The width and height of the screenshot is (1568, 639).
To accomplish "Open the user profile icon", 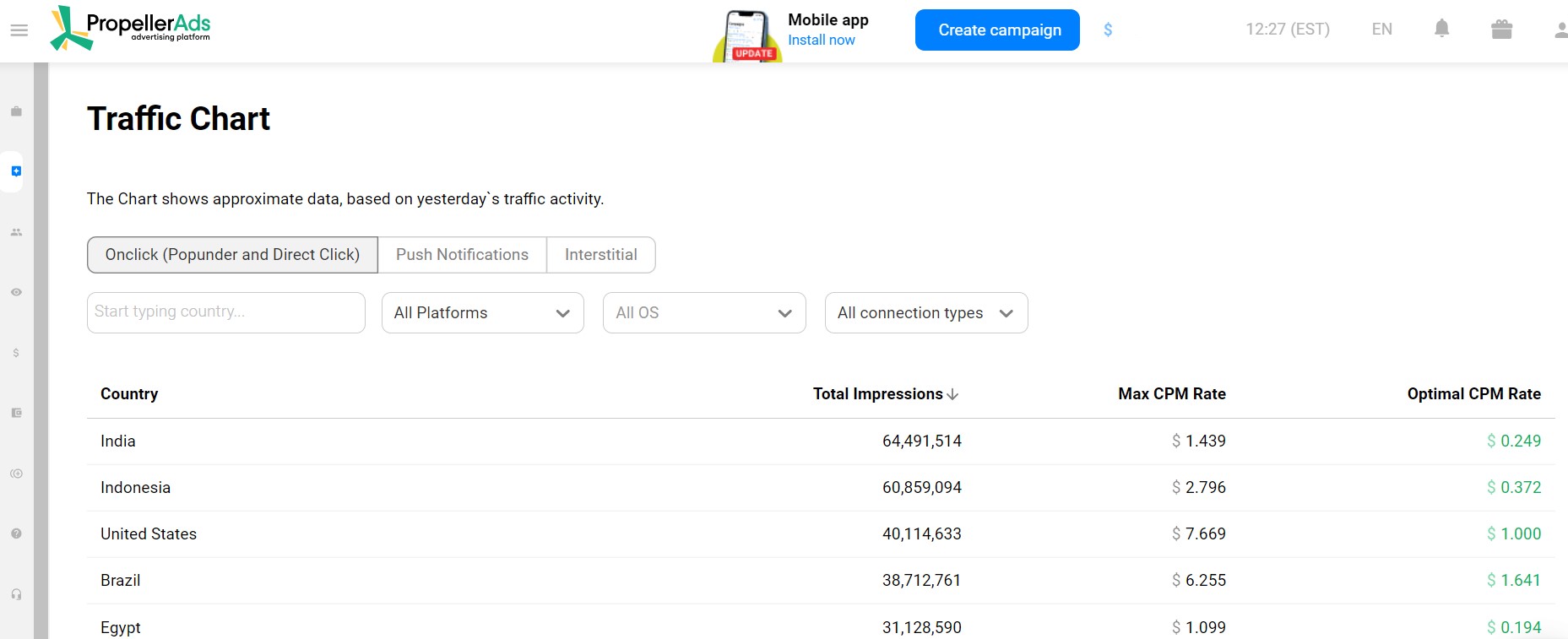I will point(1561,30).
